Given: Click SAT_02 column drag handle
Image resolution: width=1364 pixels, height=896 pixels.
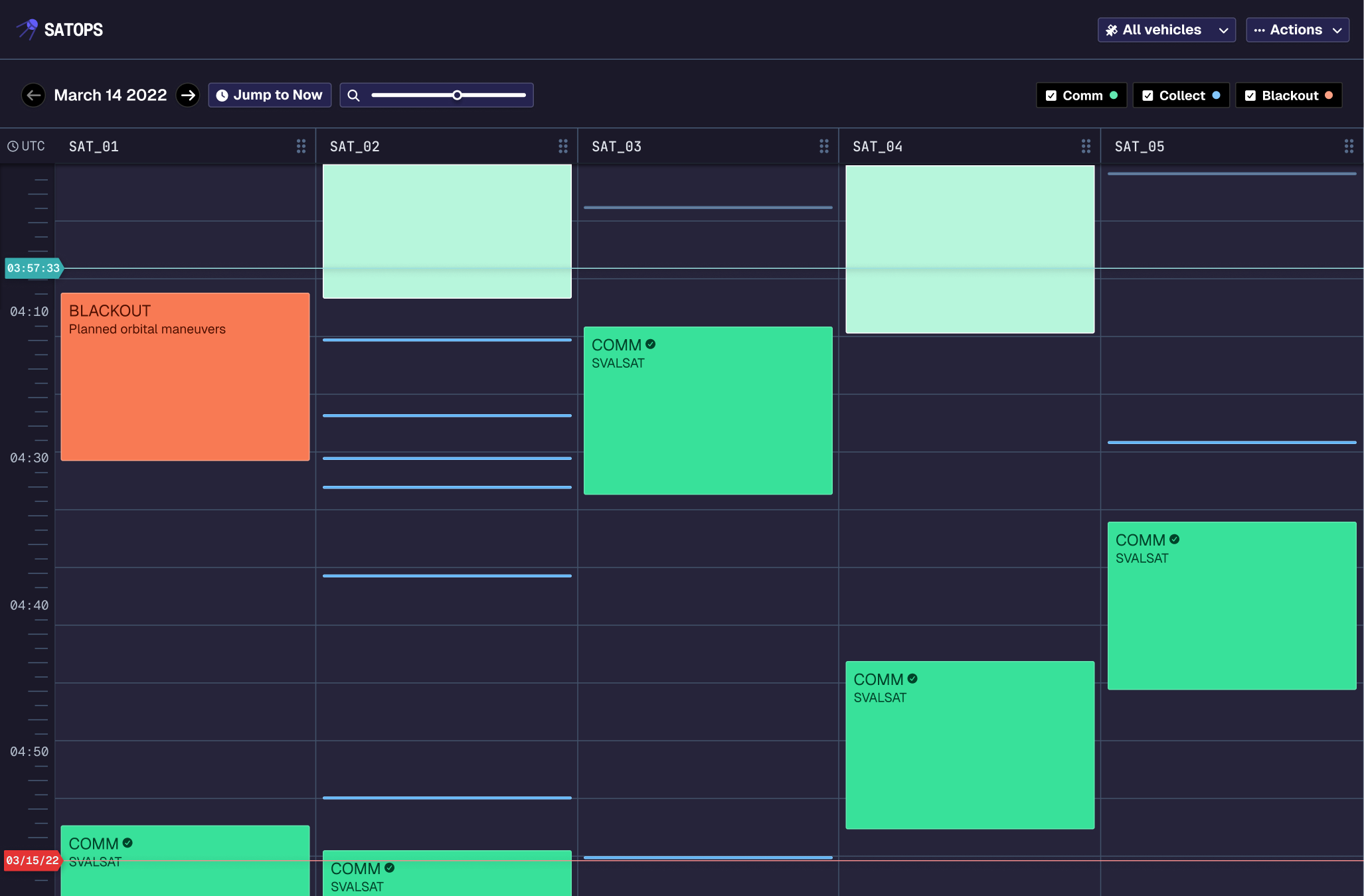Looking at the screenshot, I should [562, 146].
